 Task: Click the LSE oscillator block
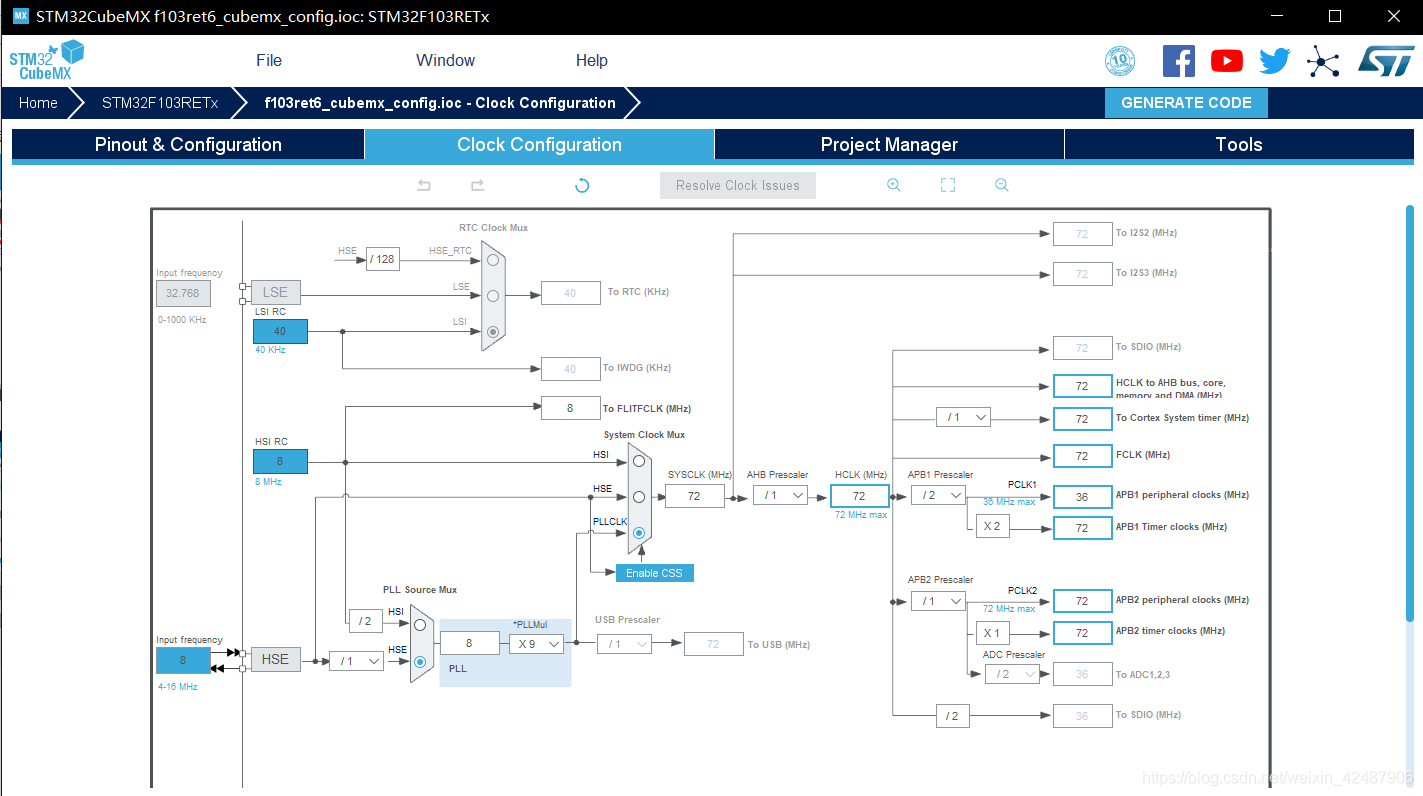tap(275, 292)
